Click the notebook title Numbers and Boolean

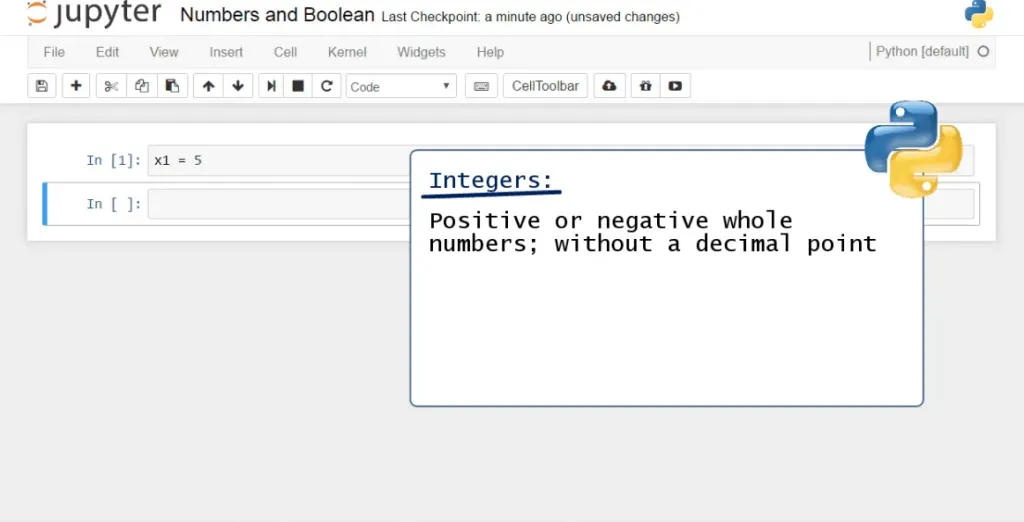(277, 16)
